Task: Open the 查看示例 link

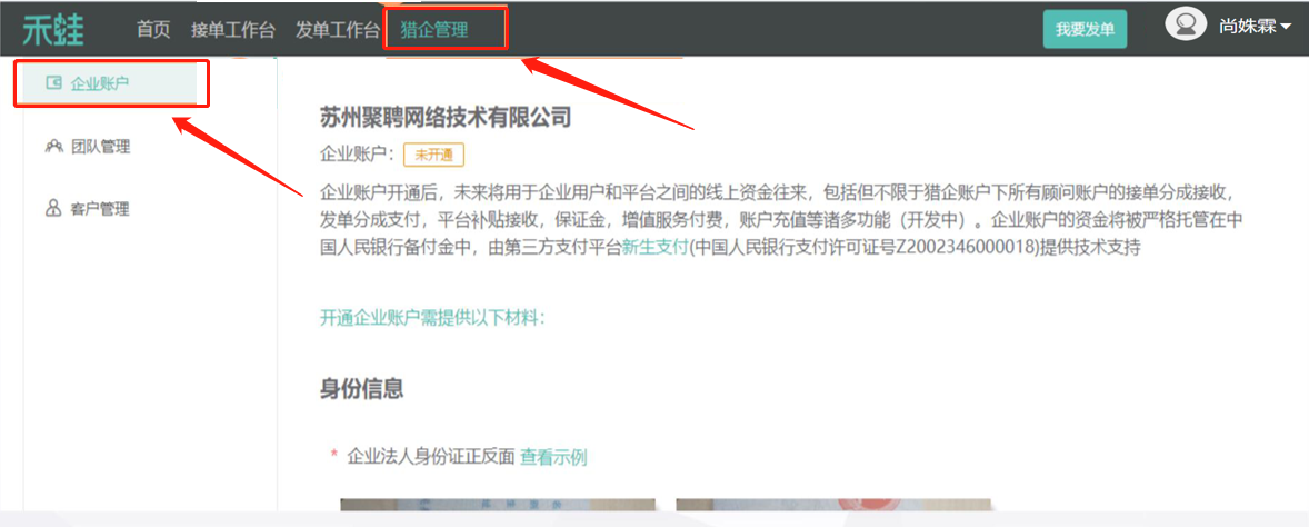Action: point(554,457)
